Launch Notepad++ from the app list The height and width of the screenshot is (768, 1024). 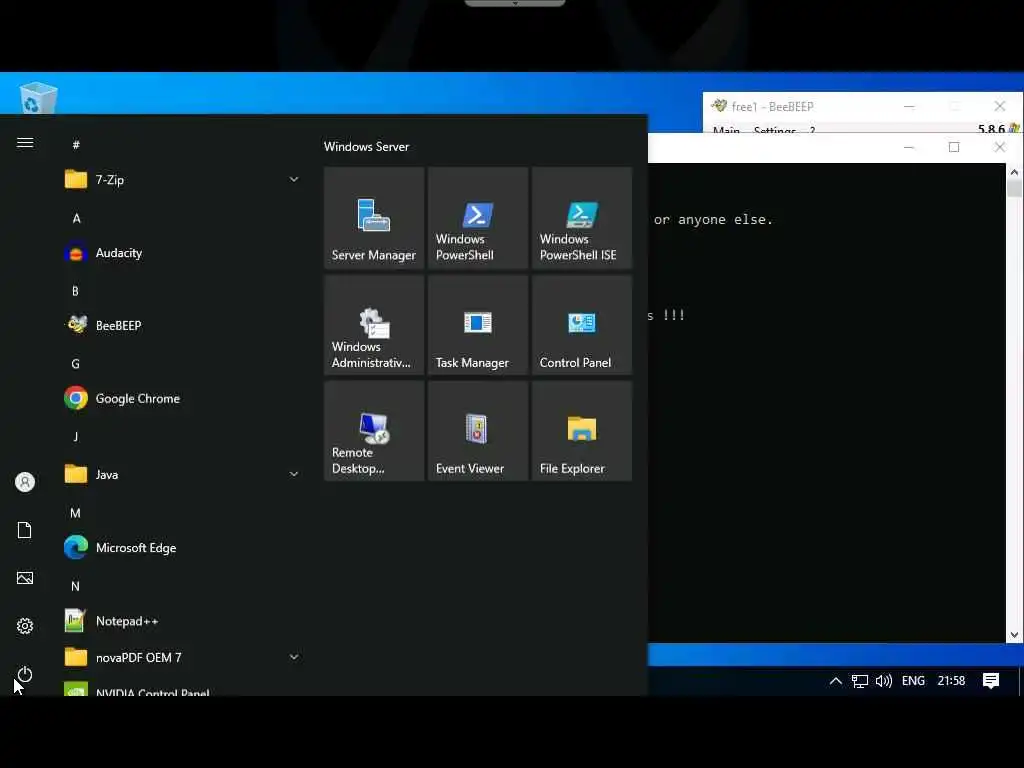(183, 620)
